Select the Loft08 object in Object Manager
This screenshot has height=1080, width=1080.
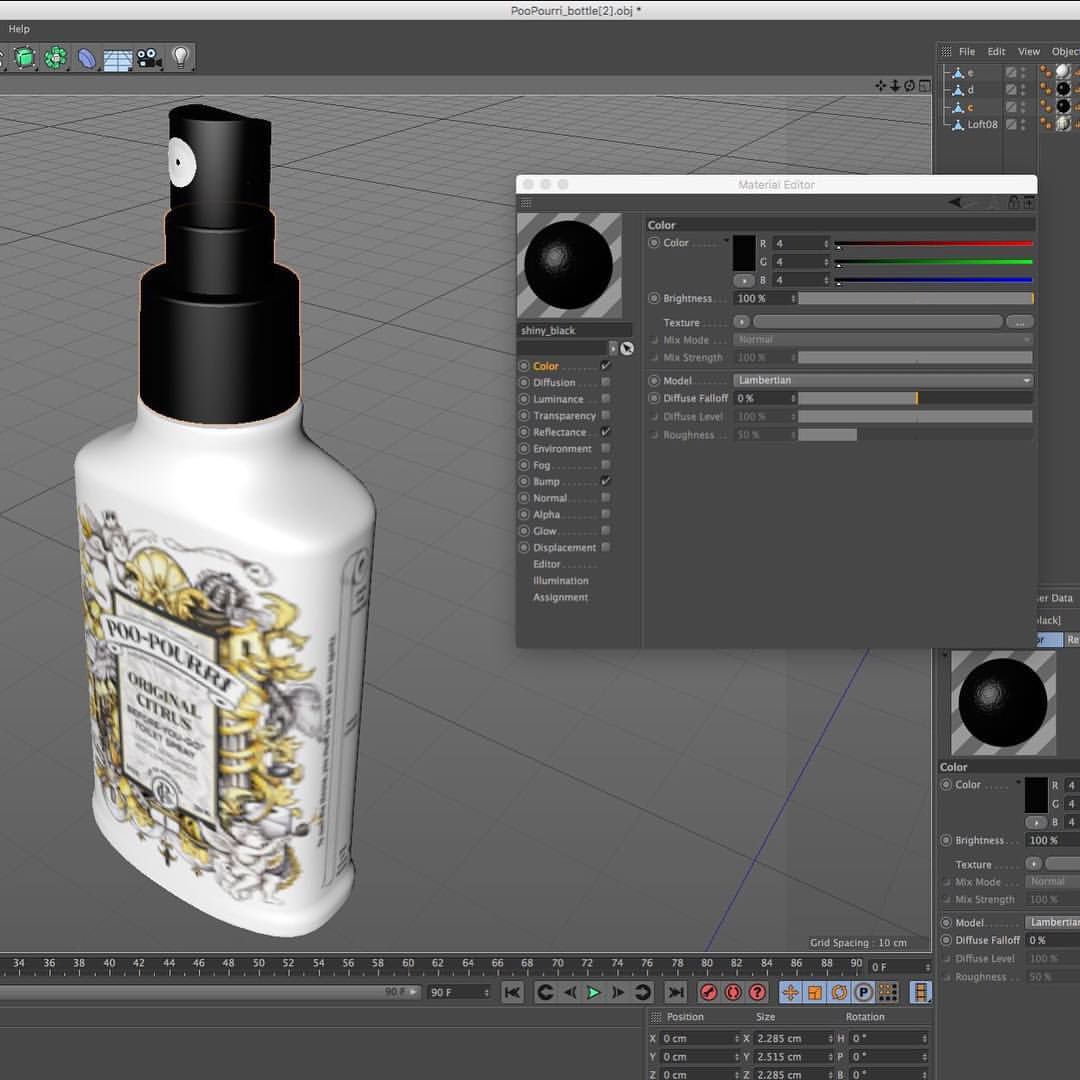pos(982,125)
